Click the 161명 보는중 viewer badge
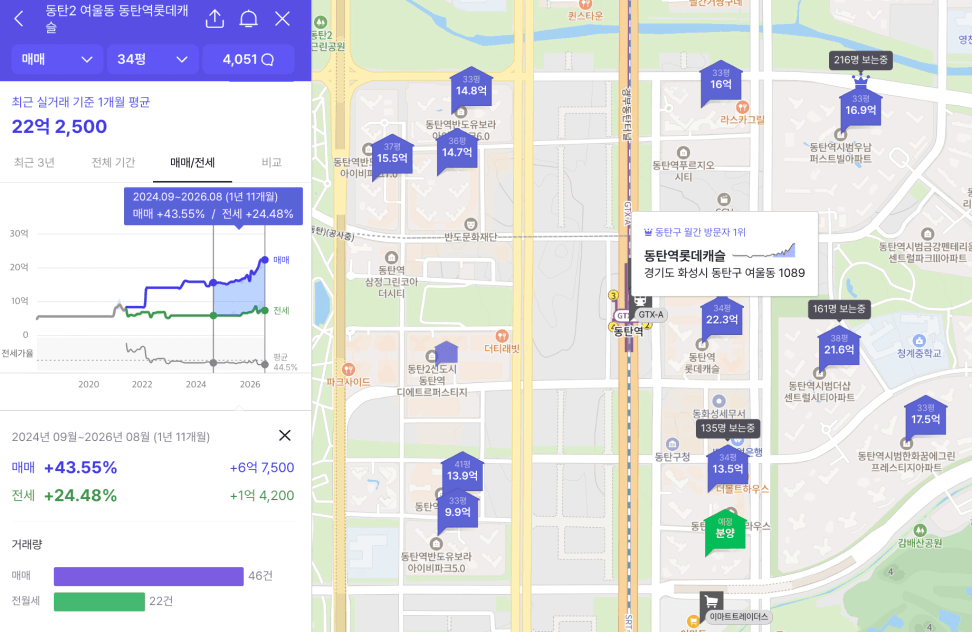Image resolution: width=972 pixels, height=632 pixels. [x=839, y=309]
